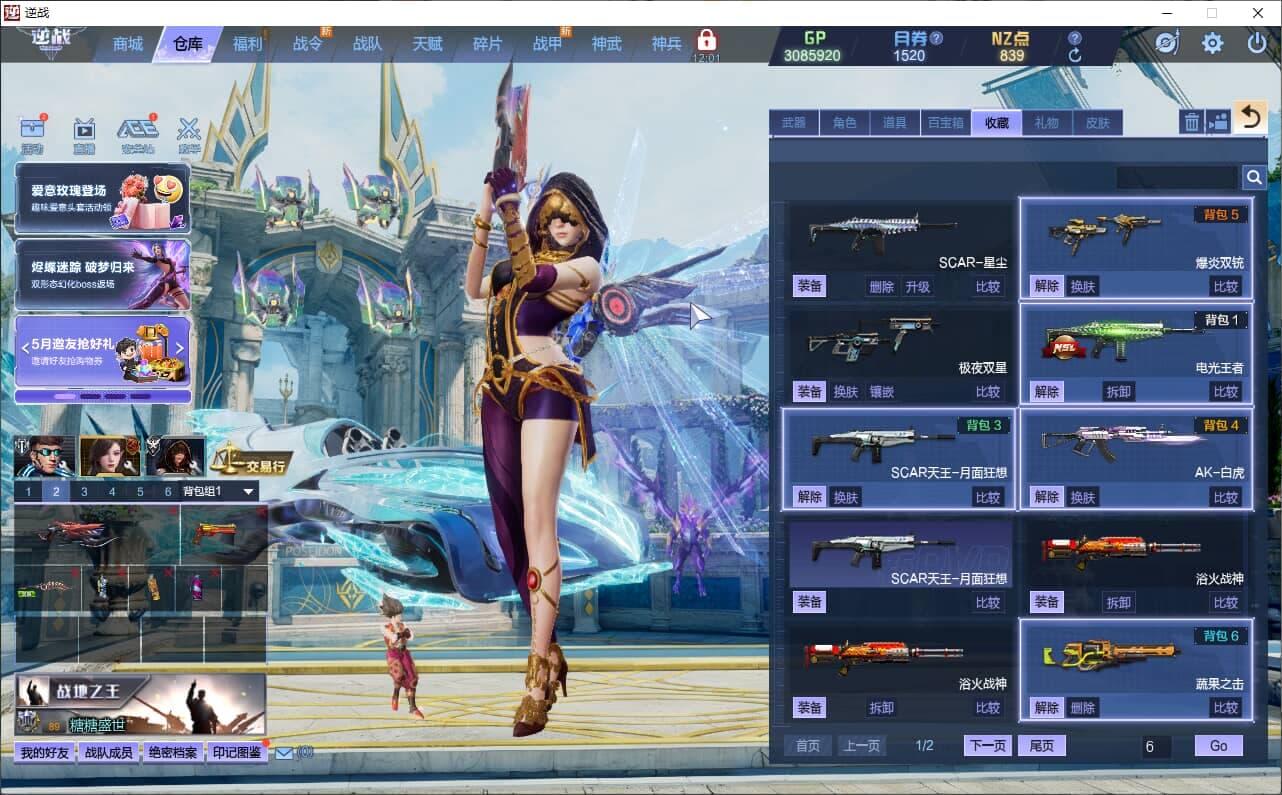Jump to 尾页 last page
The height and width of the screenshot is (795, 1282).
1042,746
